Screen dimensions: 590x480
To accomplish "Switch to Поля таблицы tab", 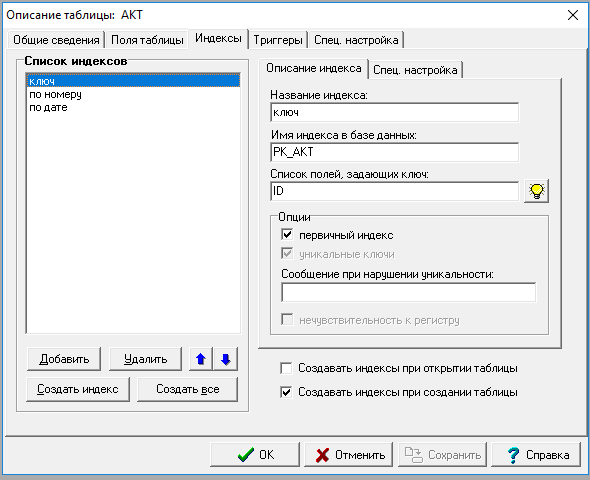I will pos(147,40).
